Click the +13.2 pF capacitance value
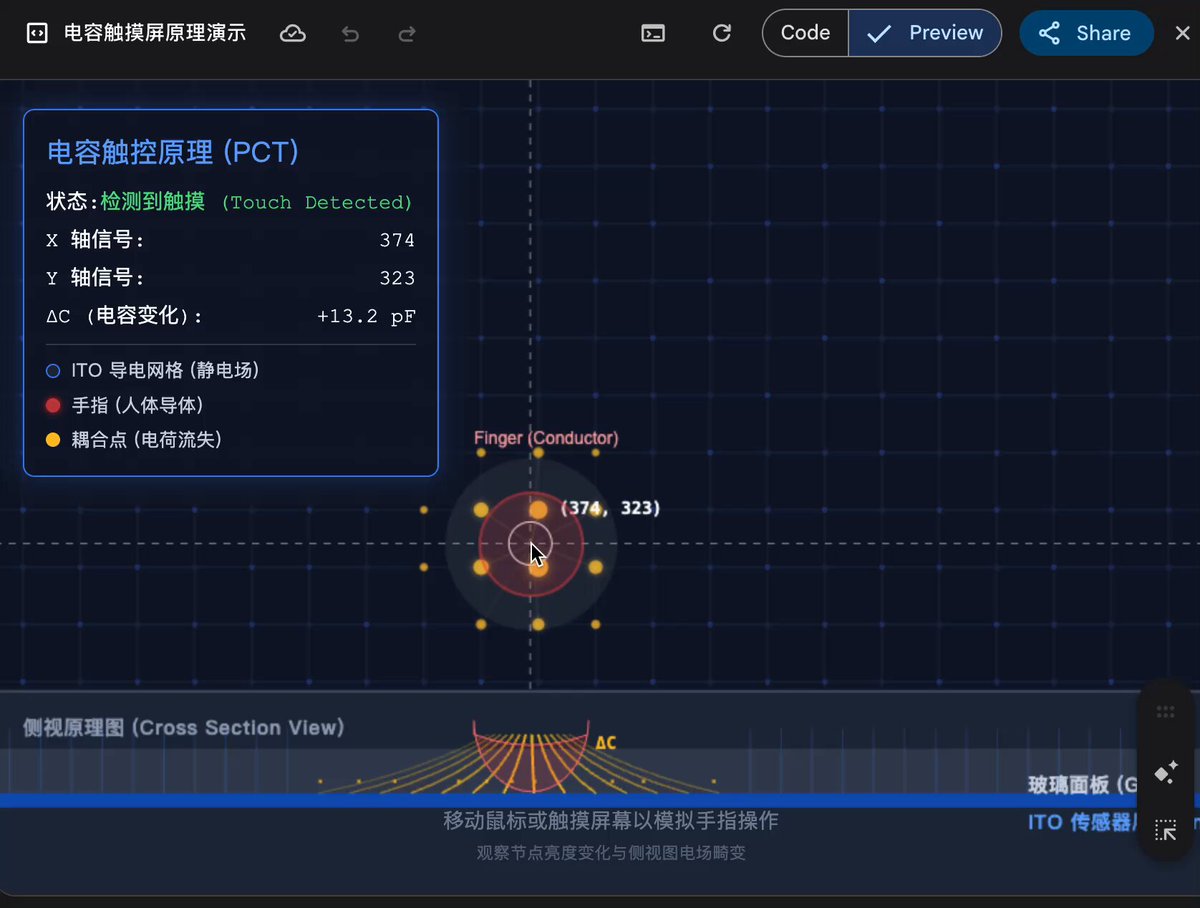Image resolution: width=1200 pixels, height=908 pixels. 366,317
